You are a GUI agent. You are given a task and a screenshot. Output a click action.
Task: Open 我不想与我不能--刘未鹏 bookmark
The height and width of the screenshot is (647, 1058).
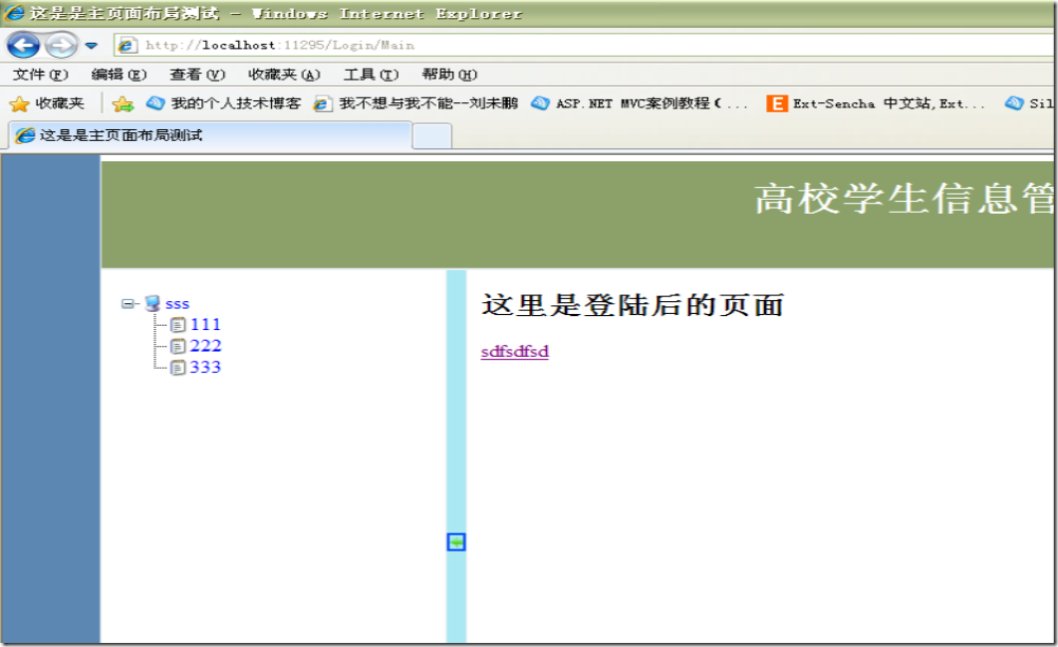click(x=416, y=103)
